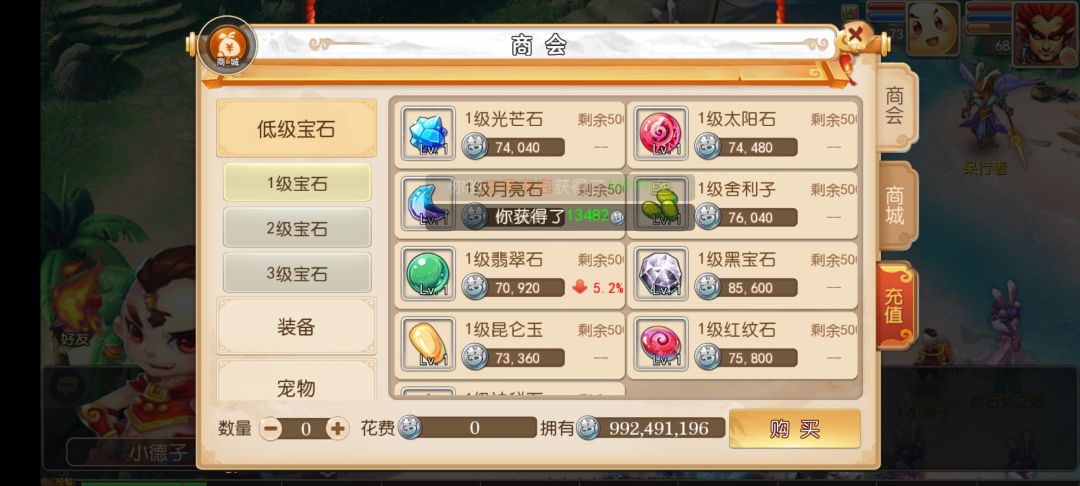1080x486 pixels.
Task: Open the 商城 side tab
Action: pos(895,206)
